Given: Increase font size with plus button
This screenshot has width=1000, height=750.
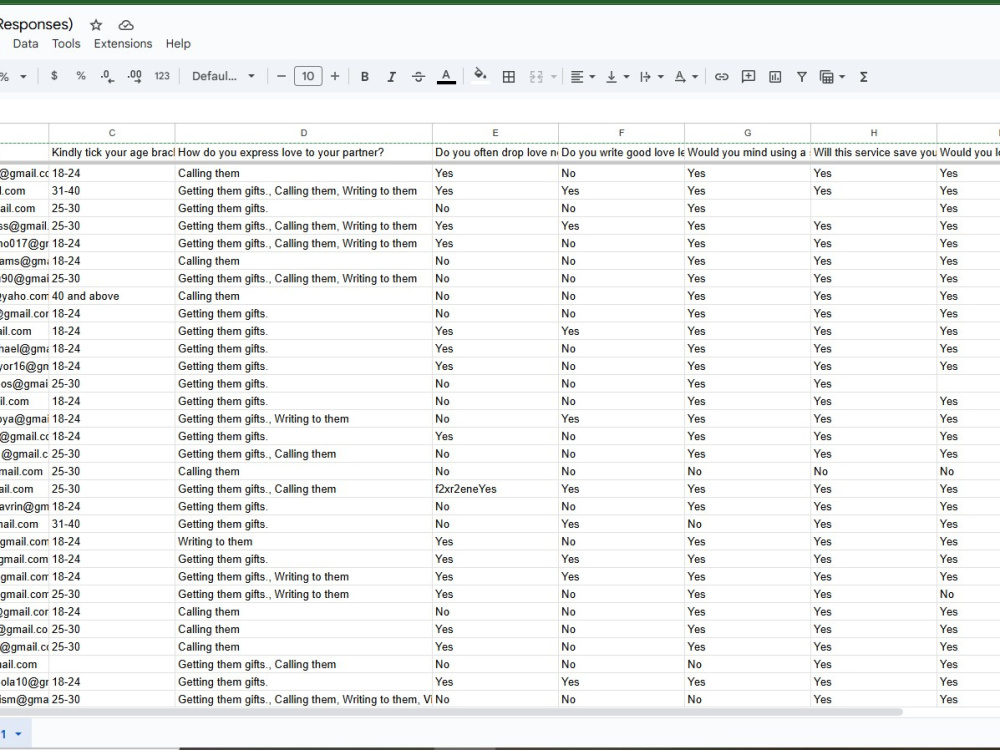Looking at the screenshot, I should 335,76.
